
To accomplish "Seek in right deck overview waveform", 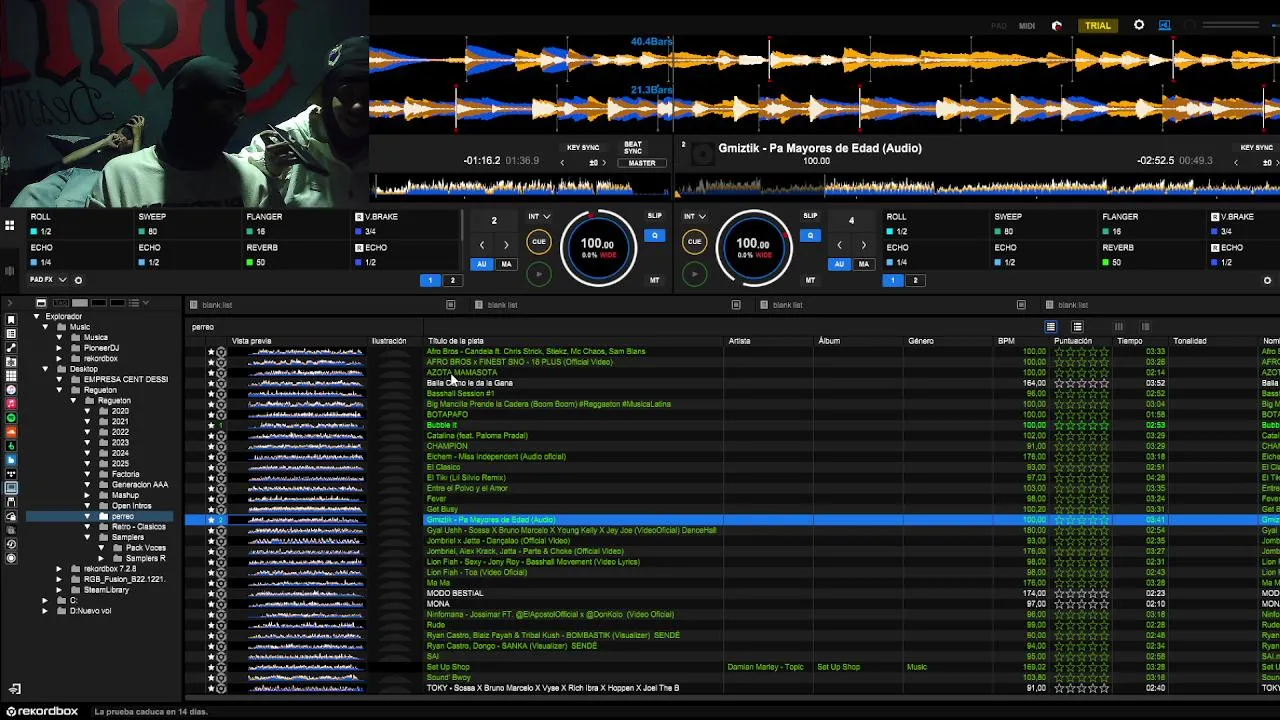I will pyautogui.click(x=978, y=187).
